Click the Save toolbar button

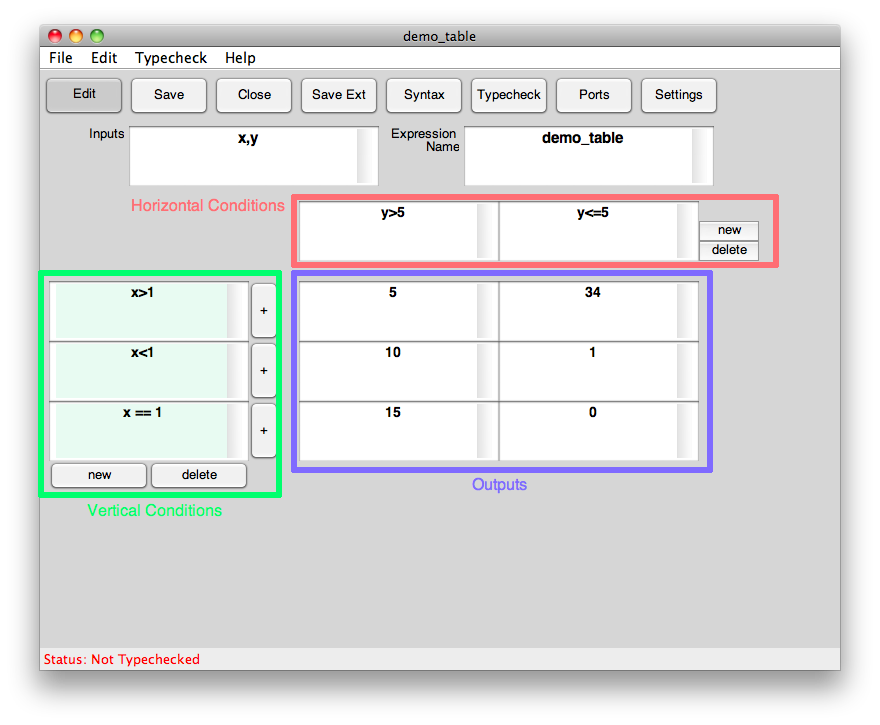[169, 95]
